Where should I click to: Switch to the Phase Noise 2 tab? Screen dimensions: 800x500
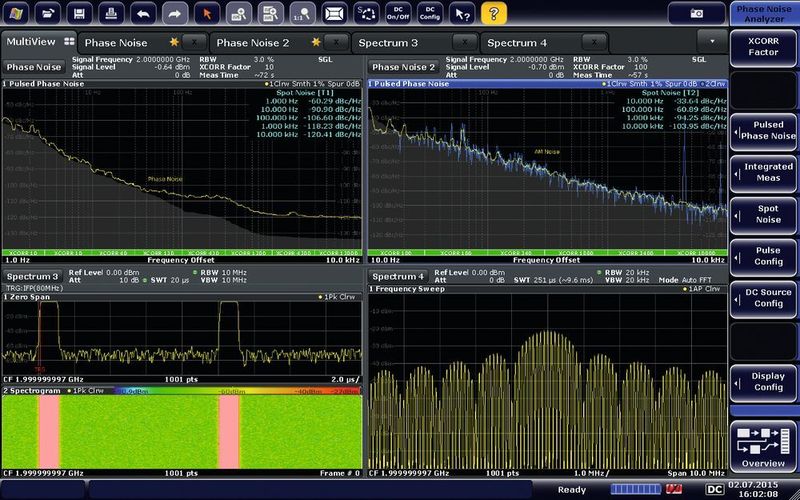[253, 43]
